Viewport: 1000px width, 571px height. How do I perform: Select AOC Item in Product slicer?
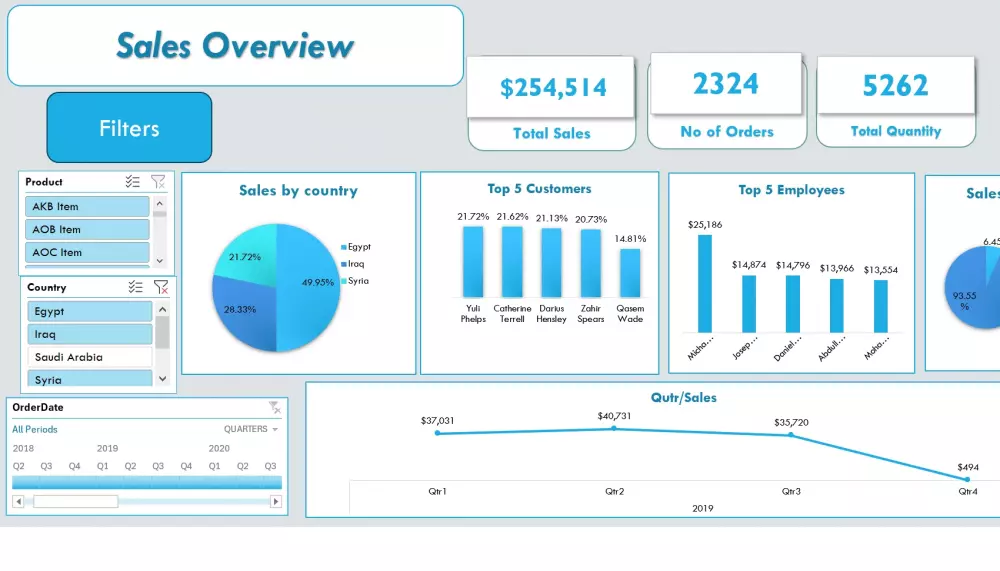(x=87, y=253)
